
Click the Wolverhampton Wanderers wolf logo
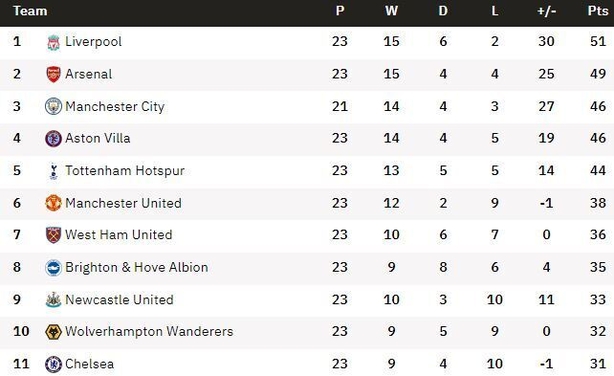pyautogui.click(x=53, y=332)
